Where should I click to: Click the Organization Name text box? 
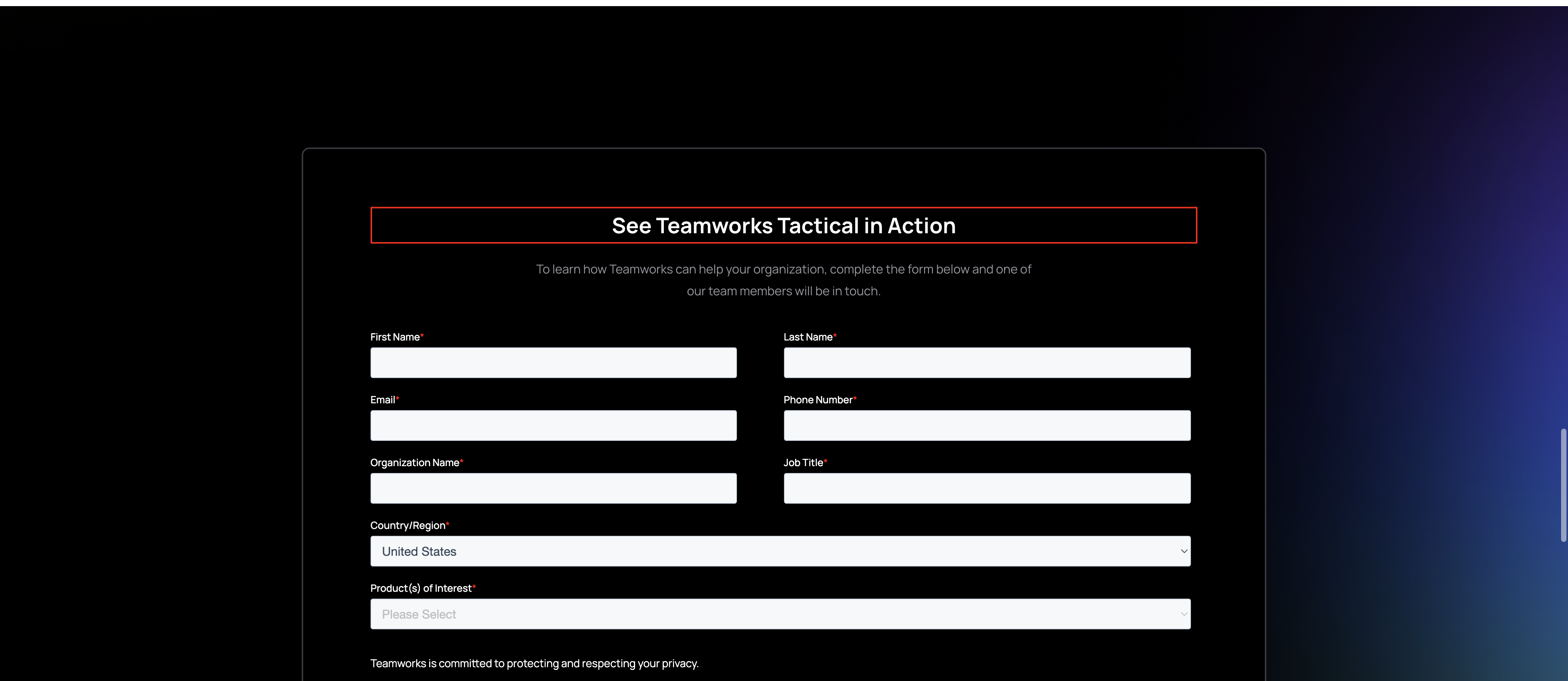click(x=553, y=488)
